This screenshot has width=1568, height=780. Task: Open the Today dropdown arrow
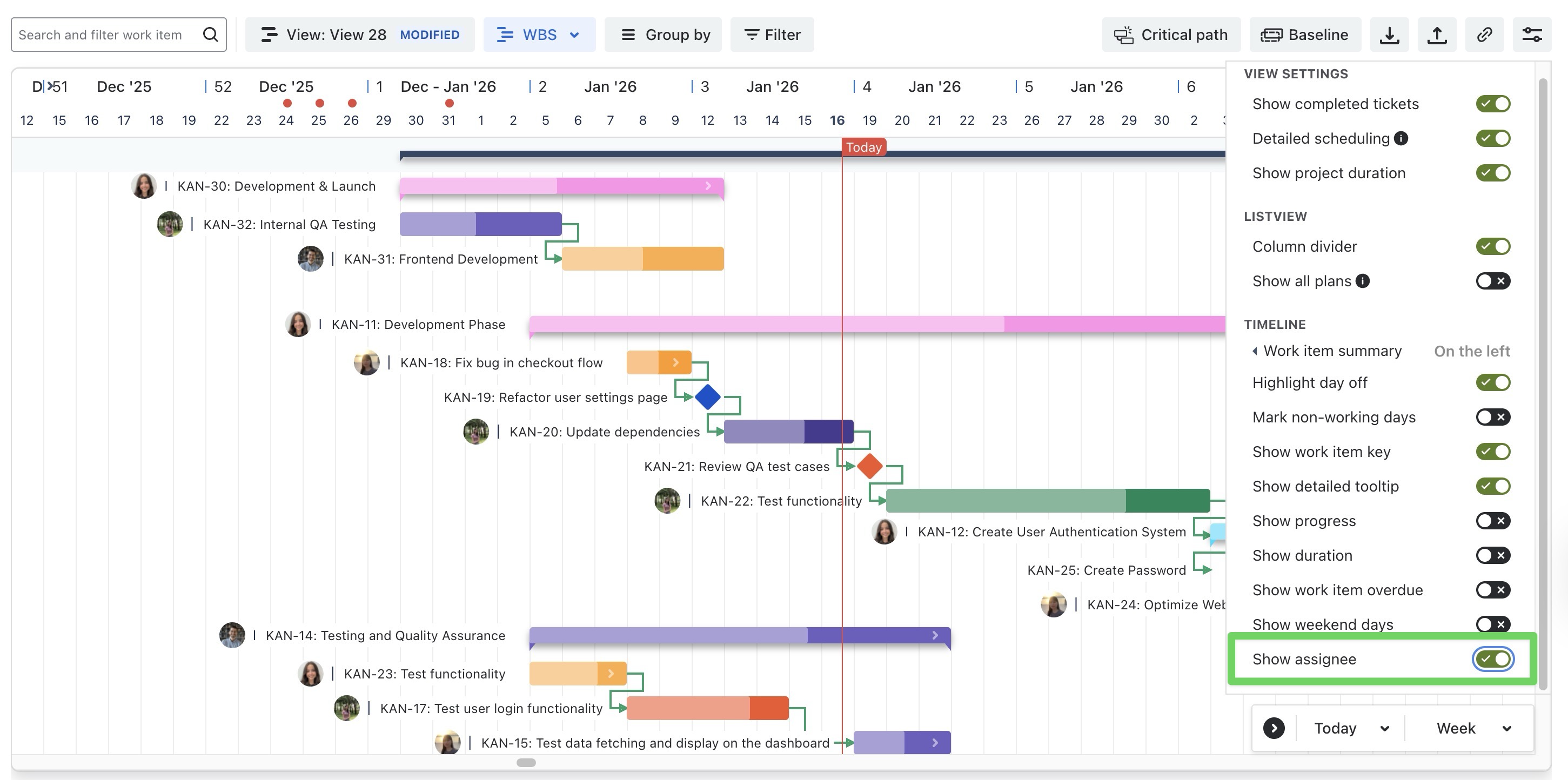pos(1385,728)
